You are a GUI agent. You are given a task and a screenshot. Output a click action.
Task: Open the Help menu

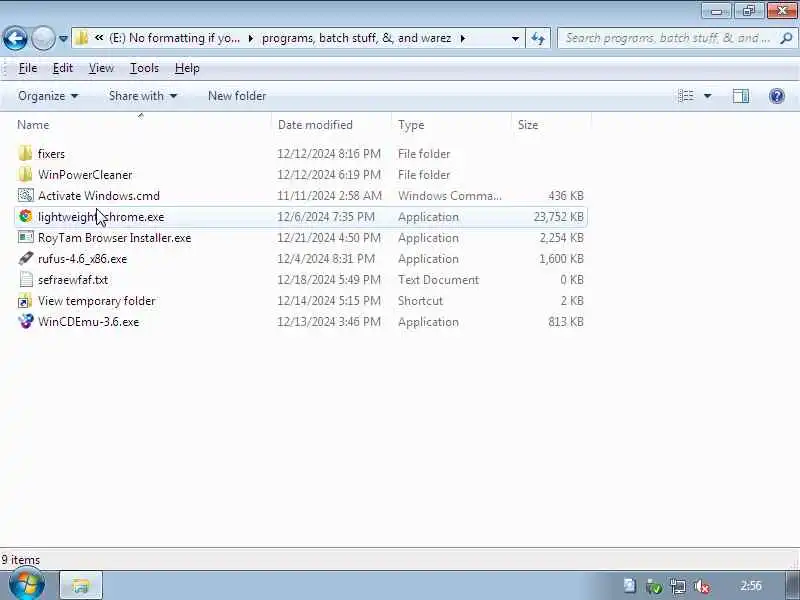(187, 68)
